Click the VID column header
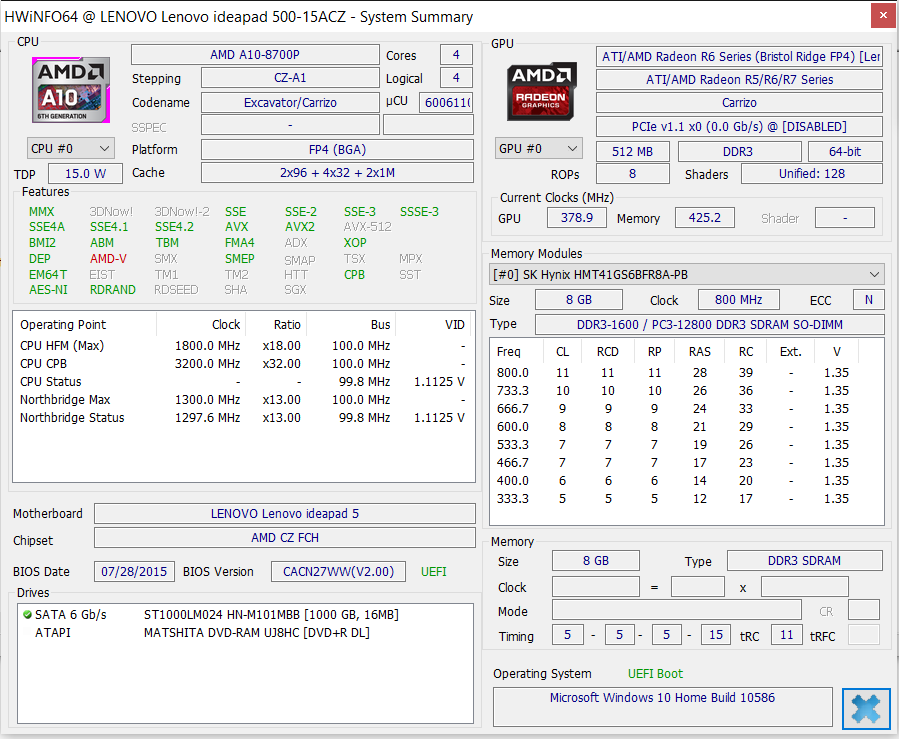 [433, 324]
